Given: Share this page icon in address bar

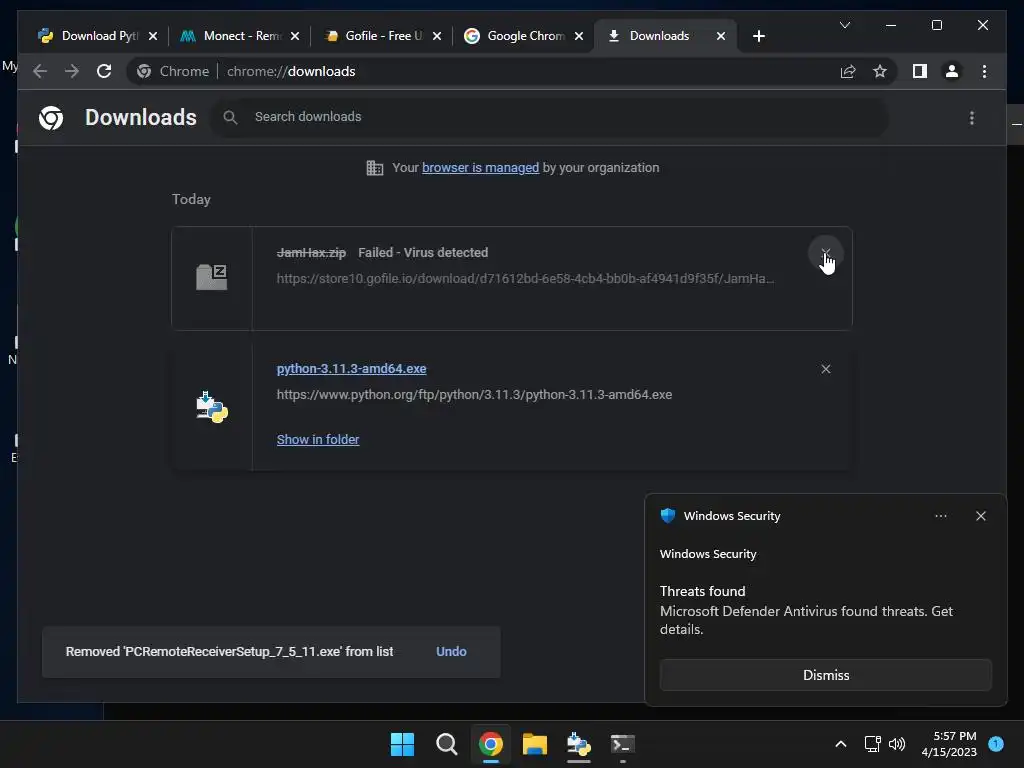Looking at the screenshot, I should point(848,71).
